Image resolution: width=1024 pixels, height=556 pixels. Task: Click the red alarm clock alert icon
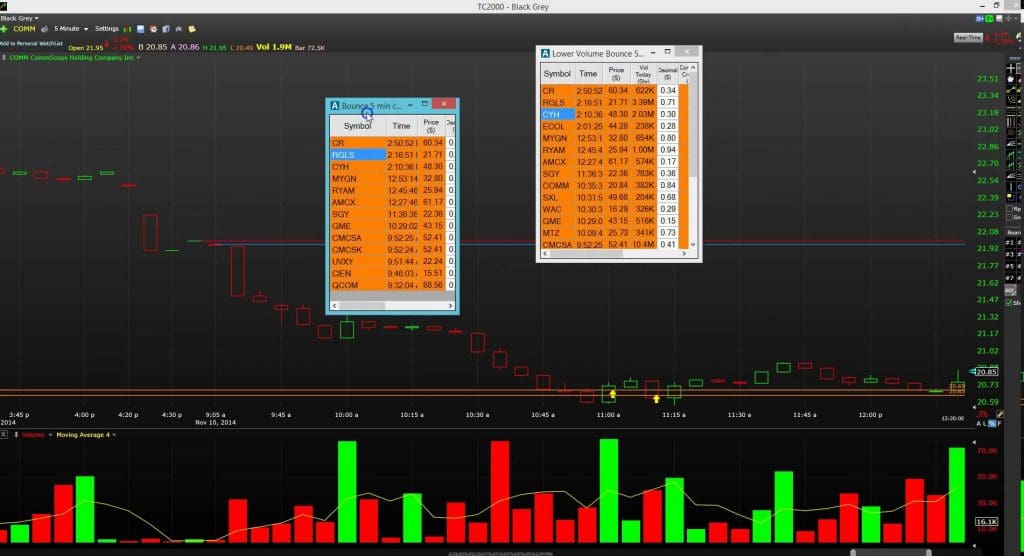153,29
